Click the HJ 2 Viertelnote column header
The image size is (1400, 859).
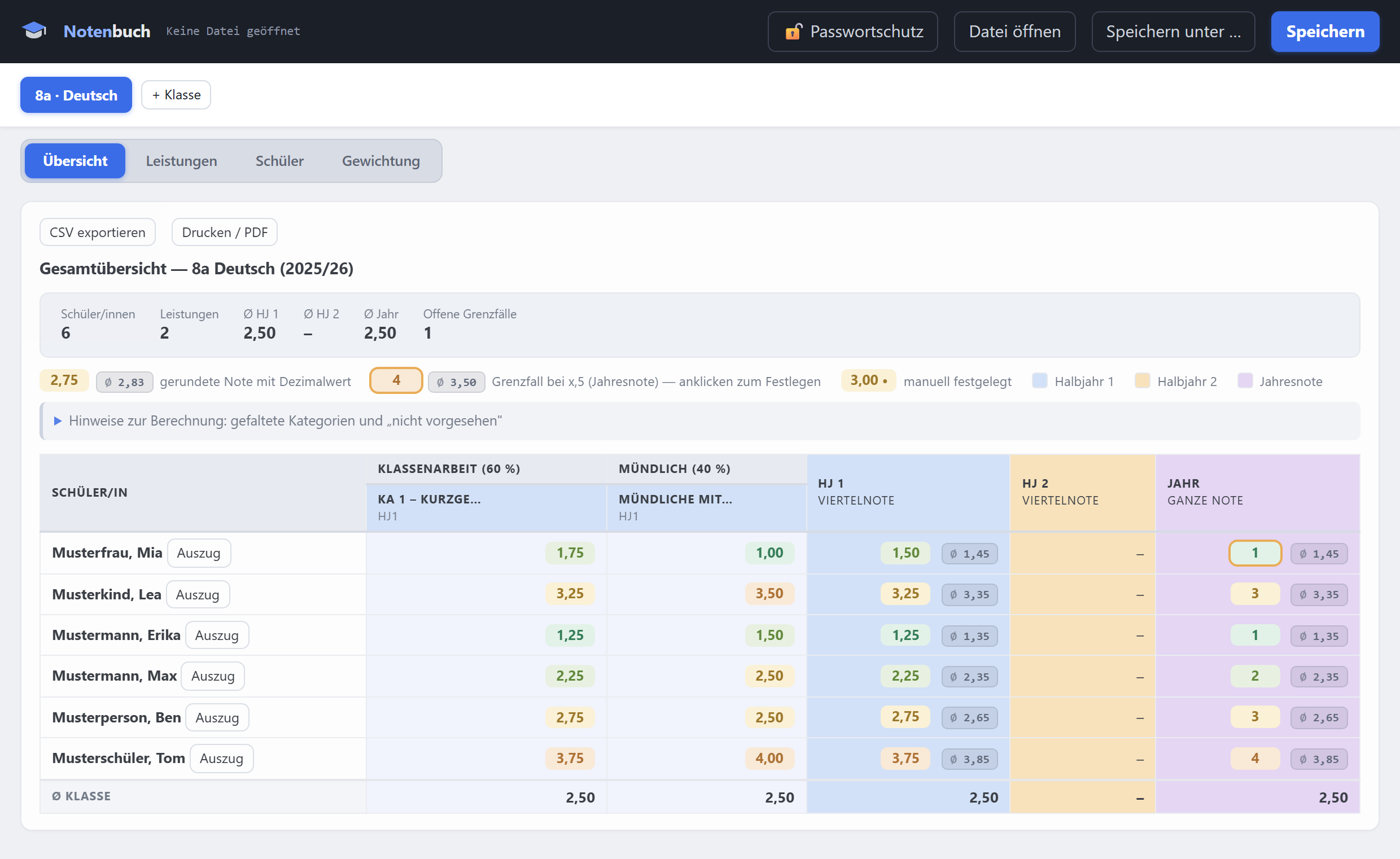pos(1082,492)
